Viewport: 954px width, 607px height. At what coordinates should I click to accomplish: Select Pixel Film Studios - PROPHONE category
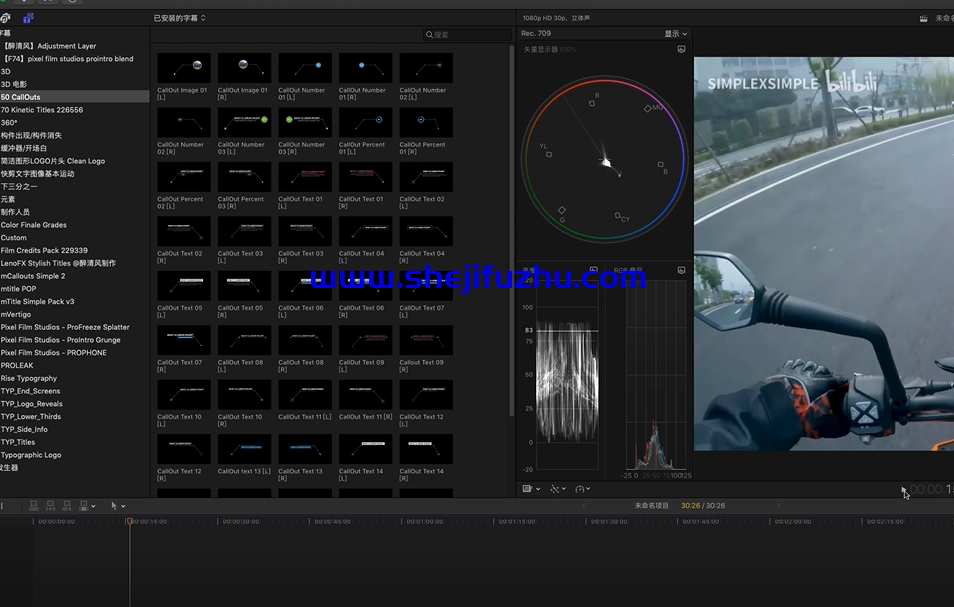tap(74, 352)
